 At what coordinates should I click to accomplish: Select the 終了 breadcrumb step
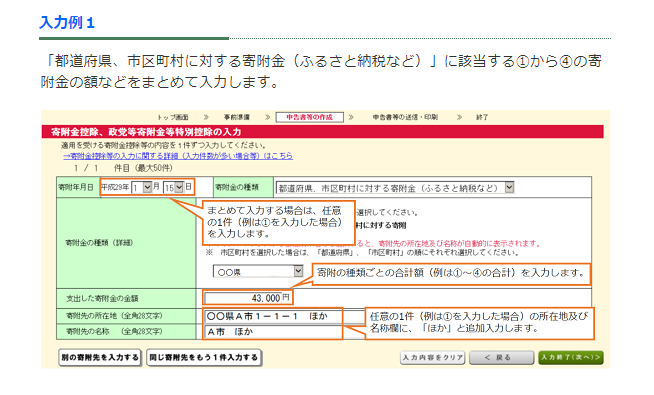(482, 117)
